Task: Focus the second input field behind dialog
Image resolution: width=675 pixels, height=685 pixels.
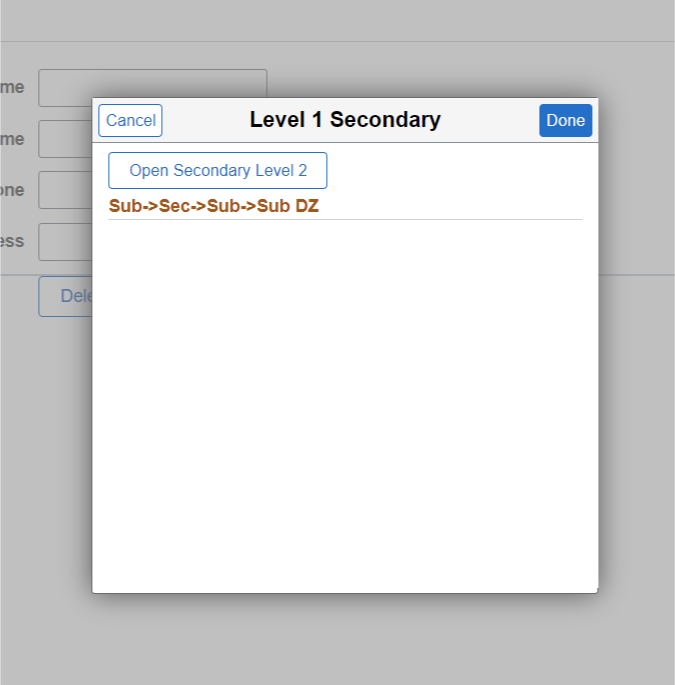Action: pyautogui.click(x=65, y=139)
